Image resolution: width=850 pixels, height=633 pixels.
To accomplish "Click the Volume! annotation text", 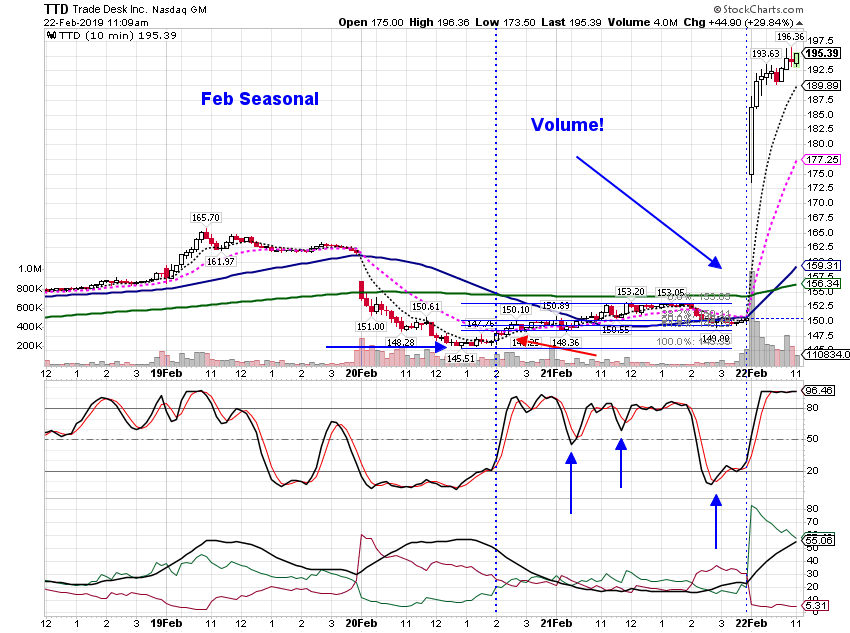I will tap(567, 125).
